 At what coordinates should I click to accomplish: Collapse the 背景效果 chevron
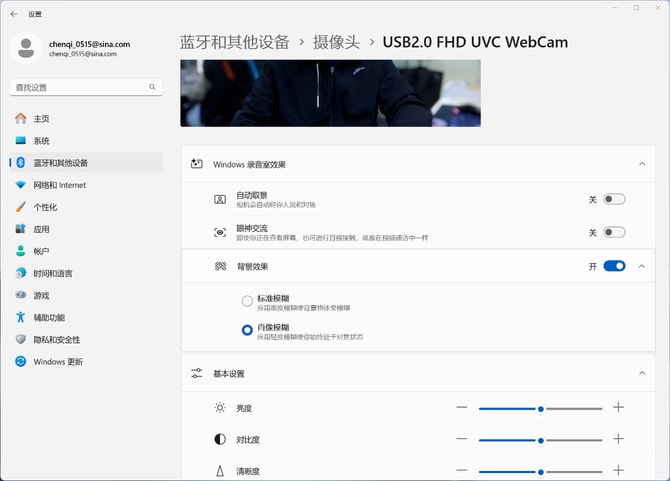[641, 266]
